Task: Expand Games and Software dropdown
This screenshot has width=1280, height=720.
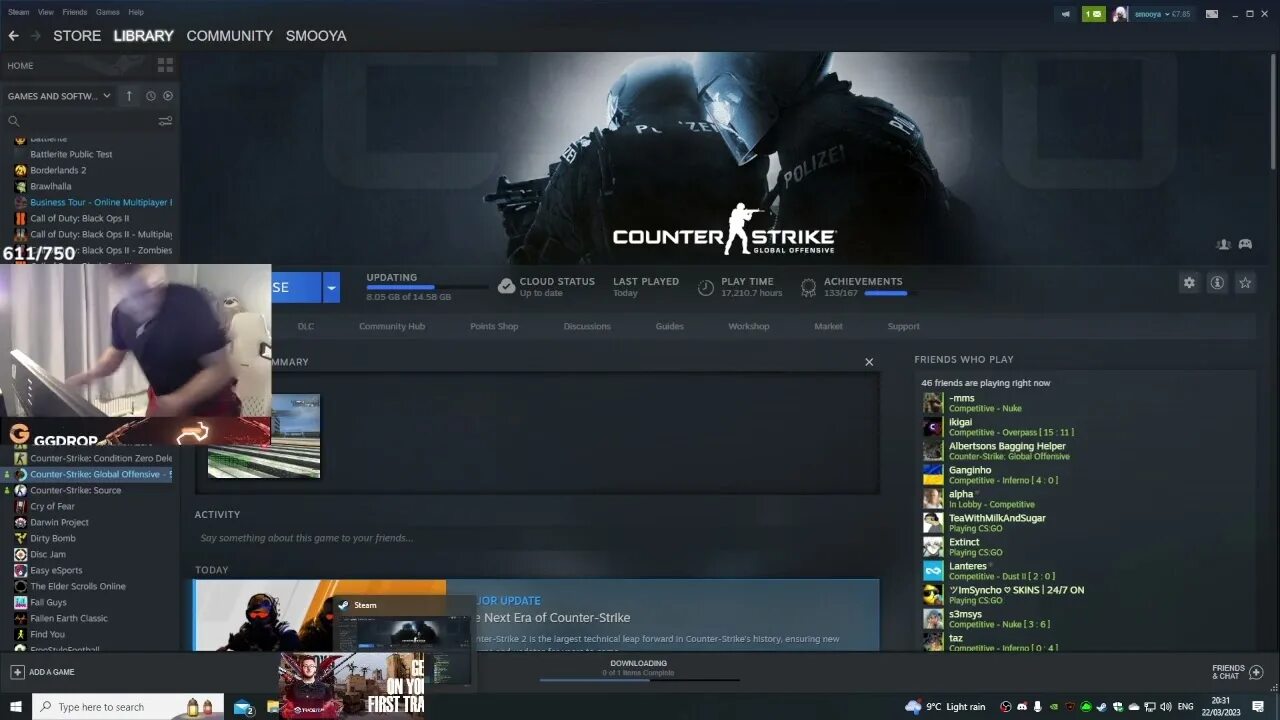Action: click(x=59, y=96)
